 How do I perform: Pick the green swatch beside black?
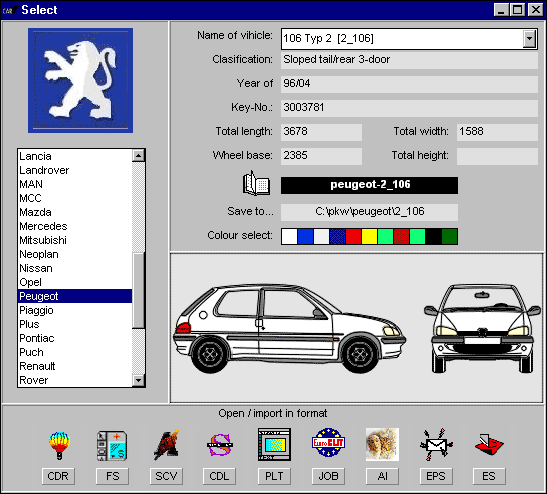(418, 237)
